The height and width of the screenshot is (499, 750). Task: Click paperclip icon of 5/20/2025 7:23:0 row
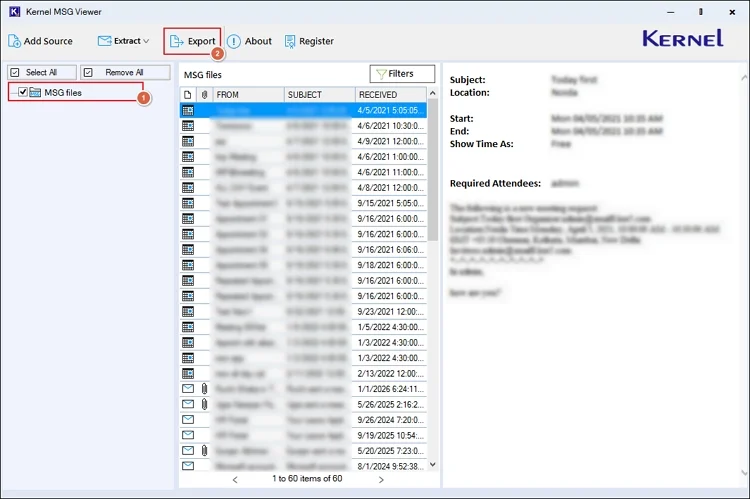click(x=204, y=451)
